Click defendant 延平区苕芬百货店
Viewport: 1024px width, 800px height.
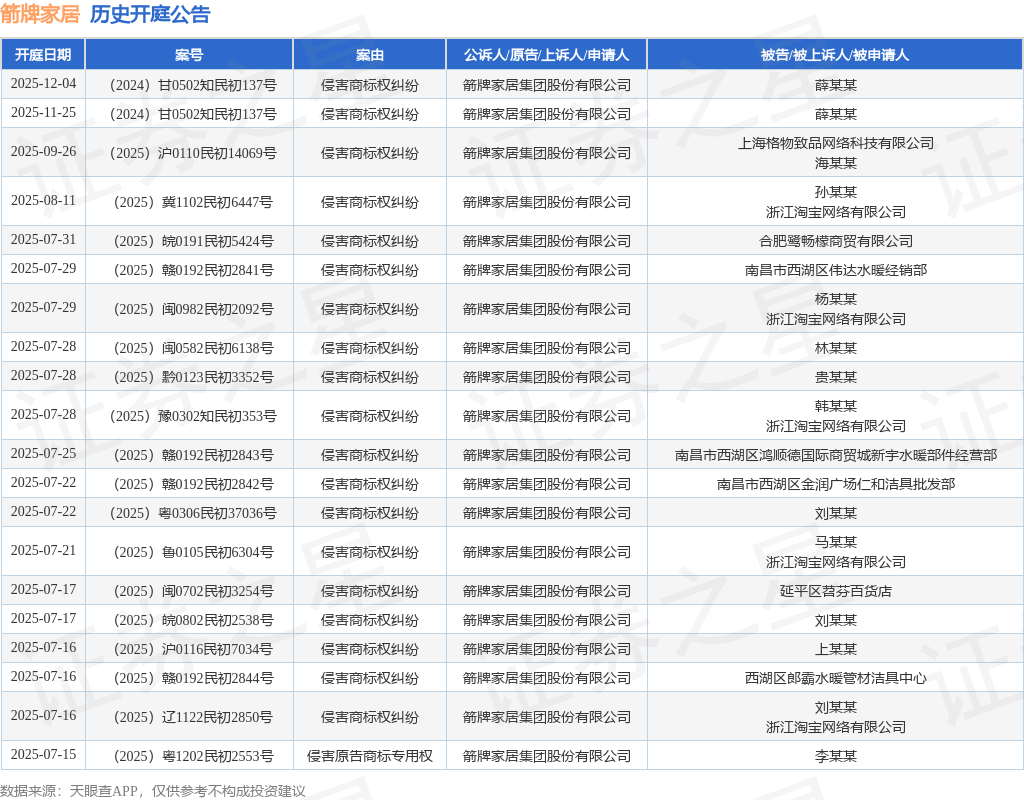[835, 591]
